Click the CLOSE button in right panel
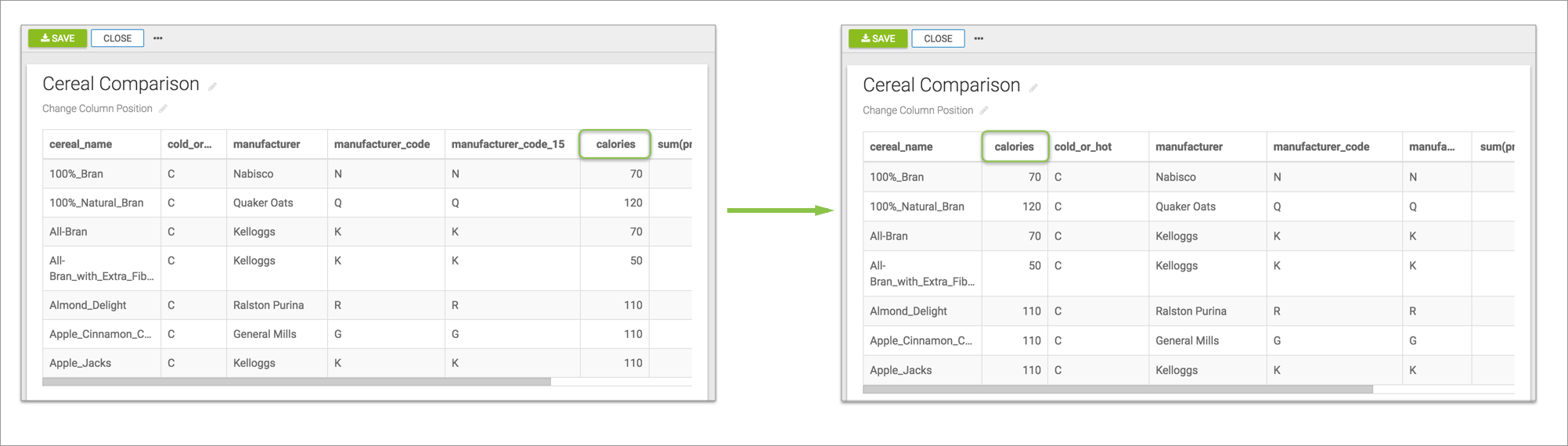Screen dimensions: 1568x446 tap(938, 38)
